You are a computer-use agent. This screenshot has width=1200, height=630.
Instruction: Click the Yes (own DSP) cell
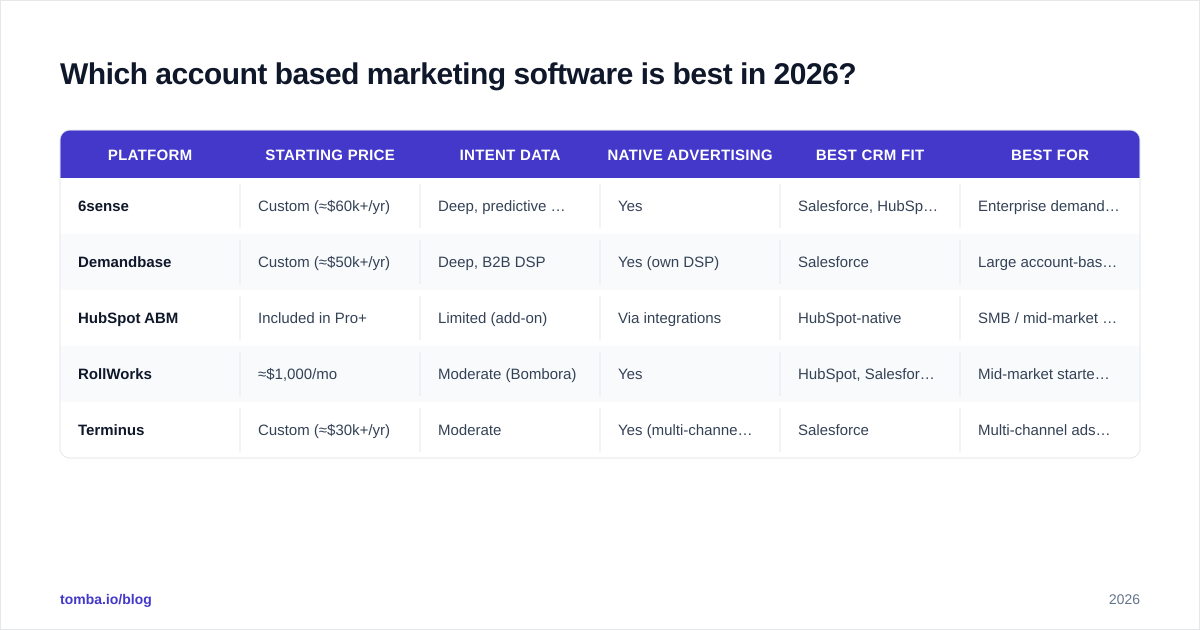point(690,262)
